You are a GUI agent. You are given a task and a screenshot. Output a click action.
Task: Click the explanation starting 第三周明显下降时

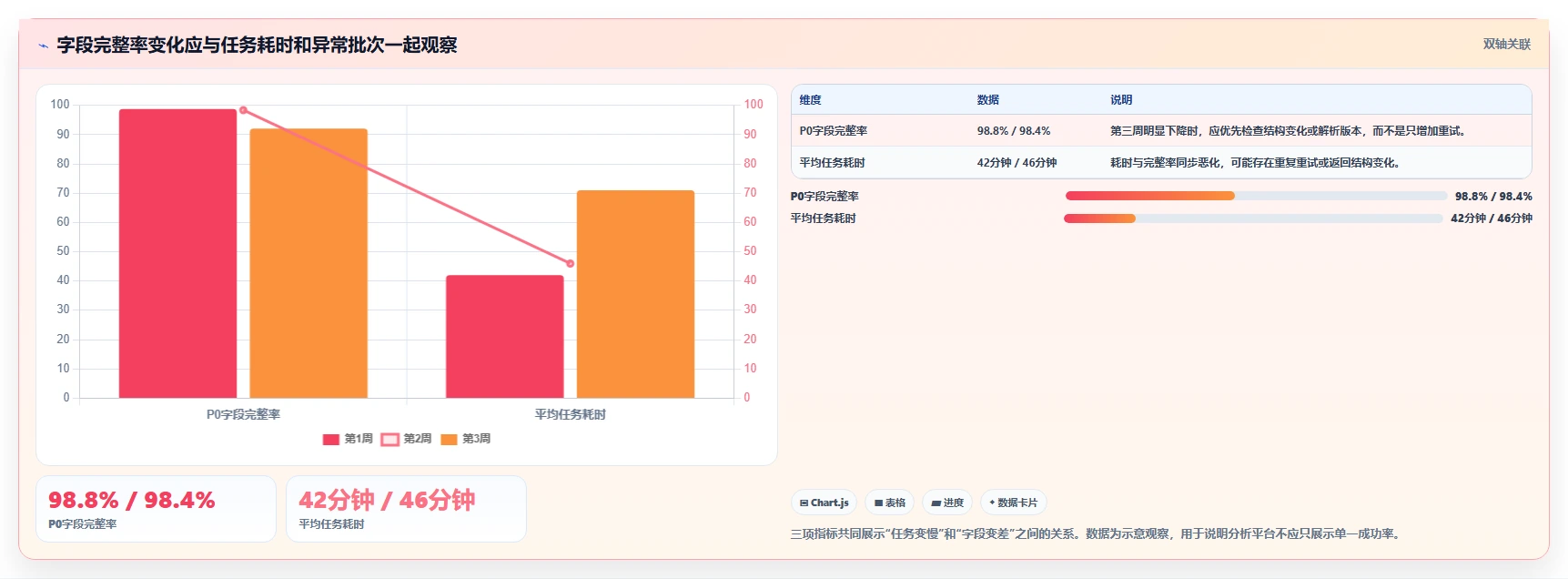[1289, 131]
